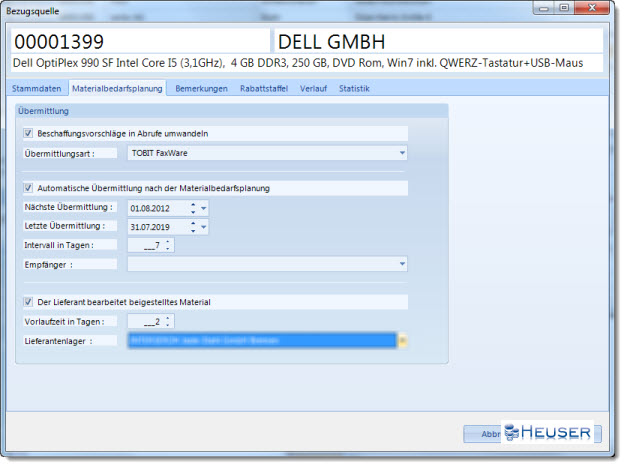Click the DELL GMBH supplier name field
This screenshot has width=625, height=467.
click(x=438, y=41)
